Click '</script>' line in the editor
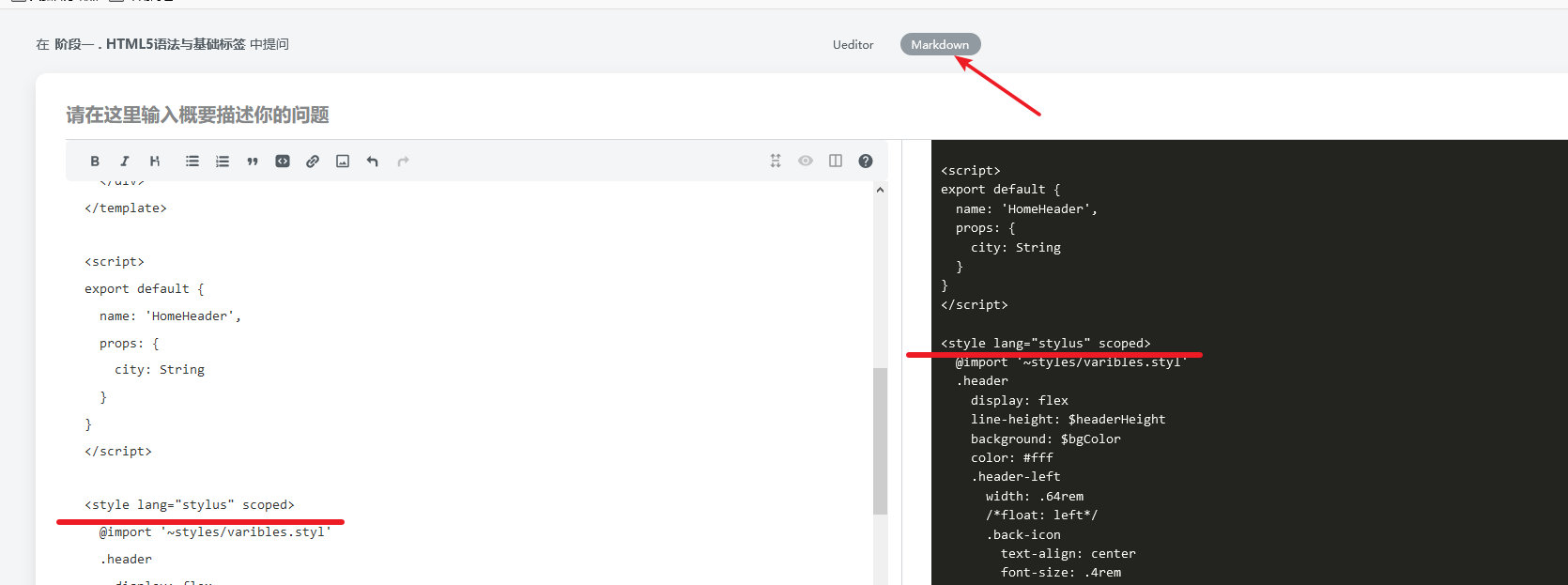This screenshot has height=585, width=1568. pyautogui.click(x=118, y=452)
